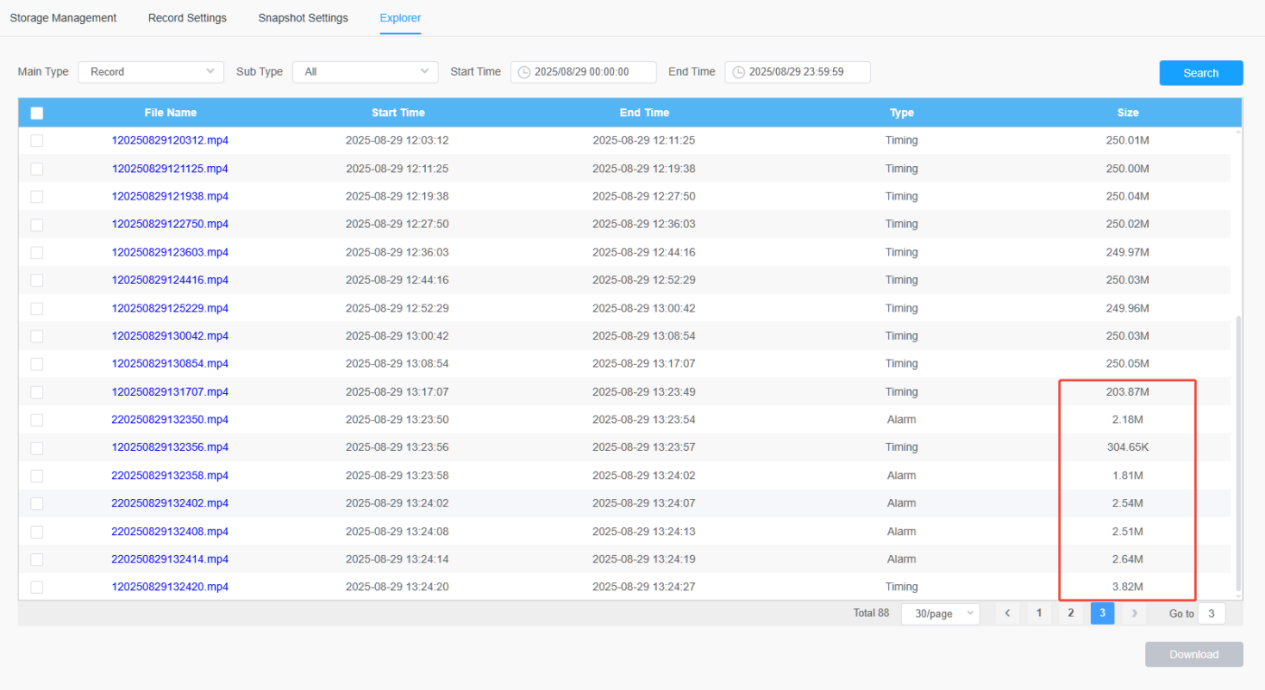The image size is (1265, 690).
Task: Click the Size column header
Action: coord(1128,113)
